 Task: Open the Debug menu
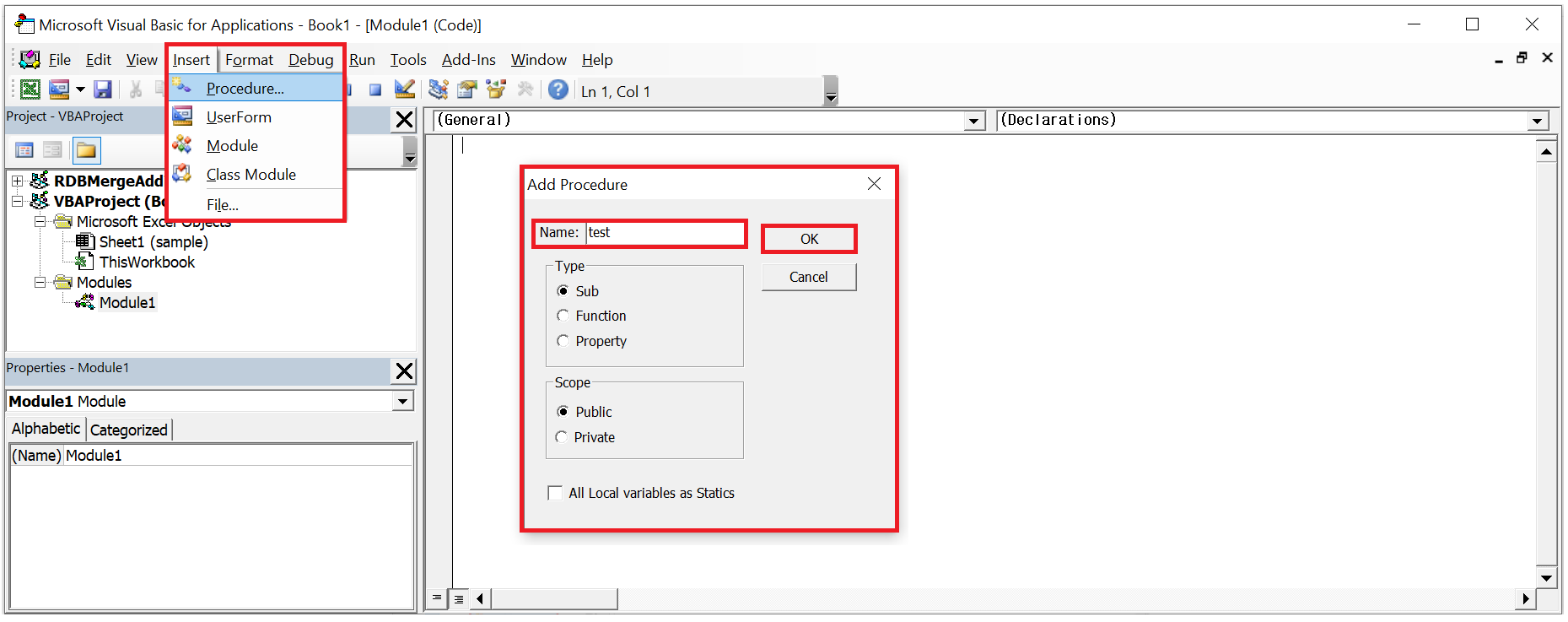point(311,60)
